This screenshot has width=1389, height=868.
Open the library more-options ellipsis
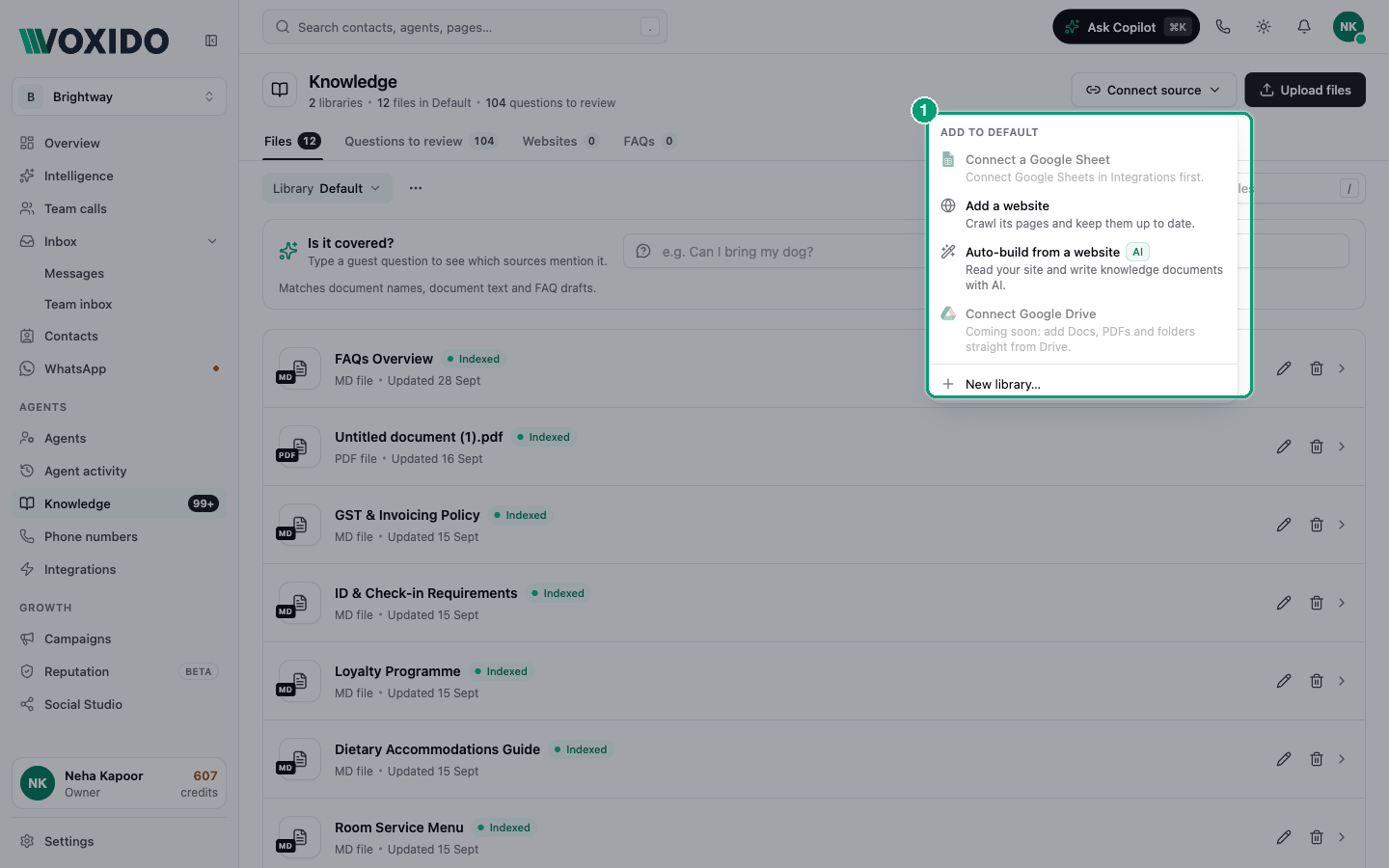416,188
